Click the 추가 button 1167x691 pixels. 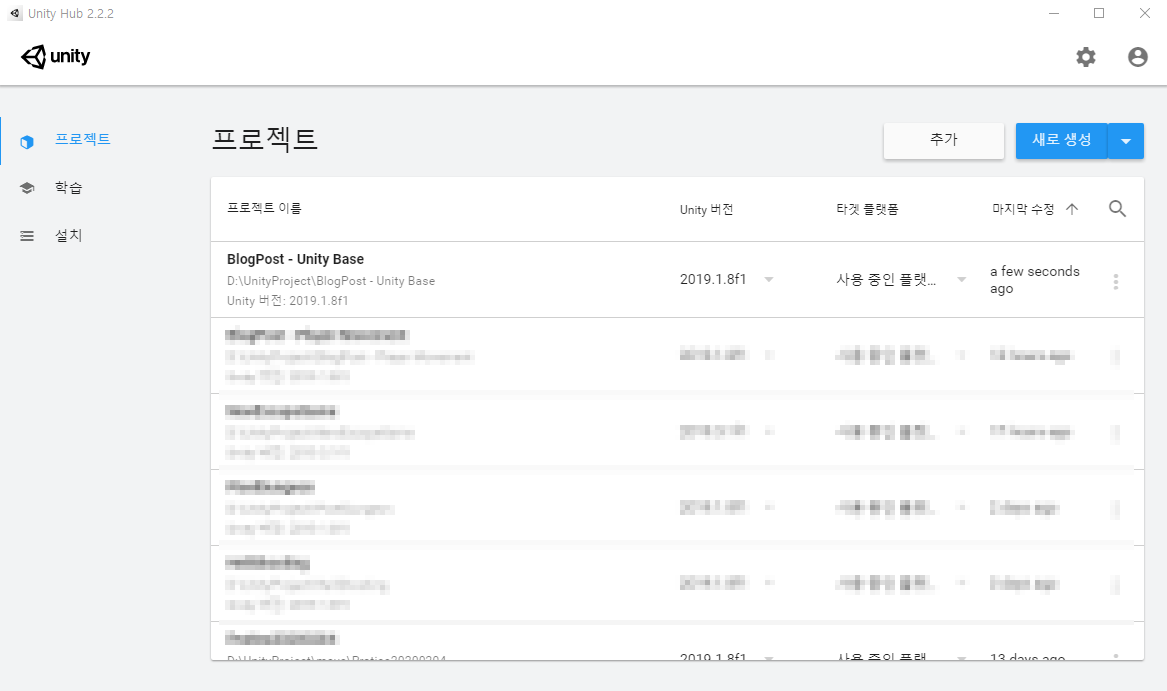[944, 140]
